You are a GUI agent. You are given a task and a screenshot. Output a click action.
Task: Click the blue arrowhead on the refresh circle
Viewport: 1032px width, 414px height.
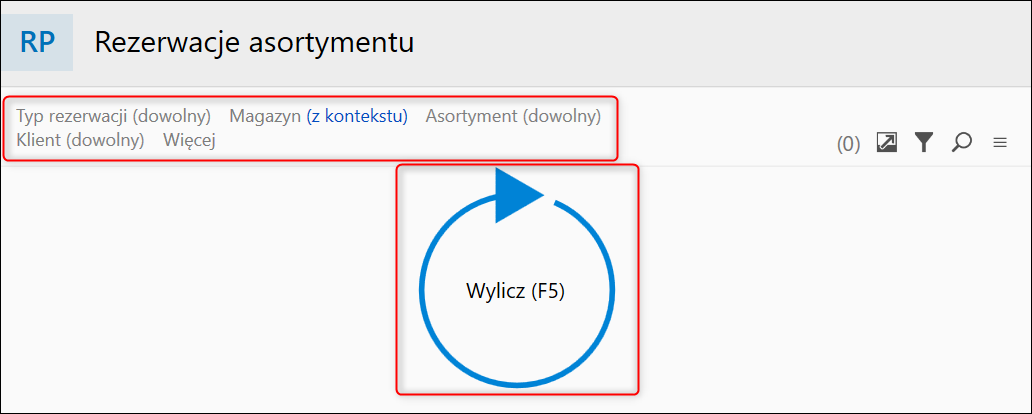(517, 193)
